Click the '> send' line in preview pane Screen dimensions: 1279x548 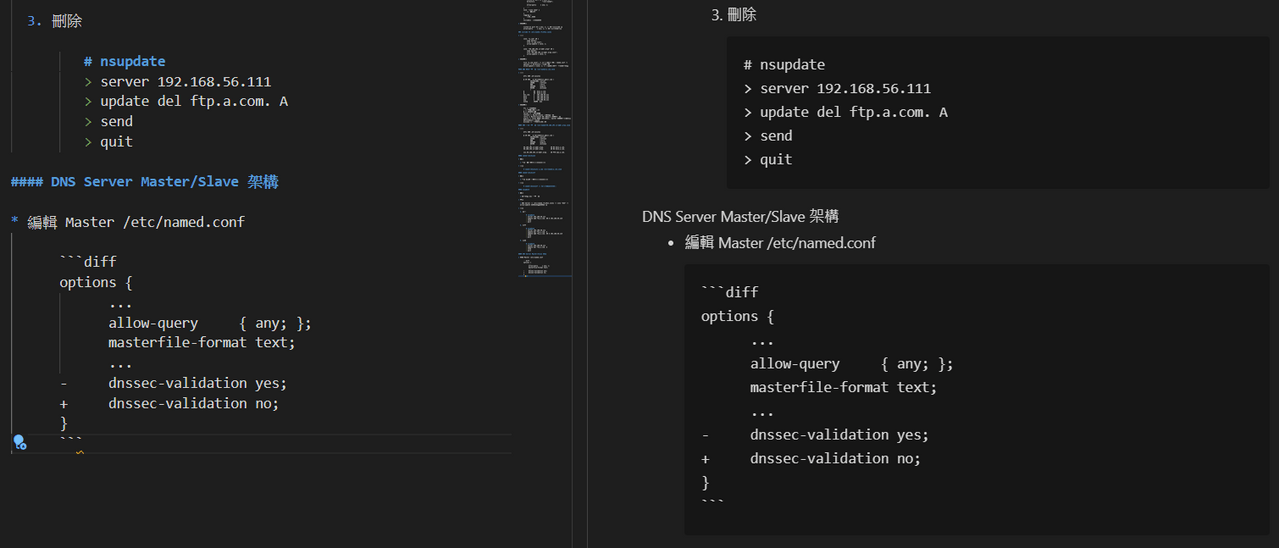tap(768, 136)
